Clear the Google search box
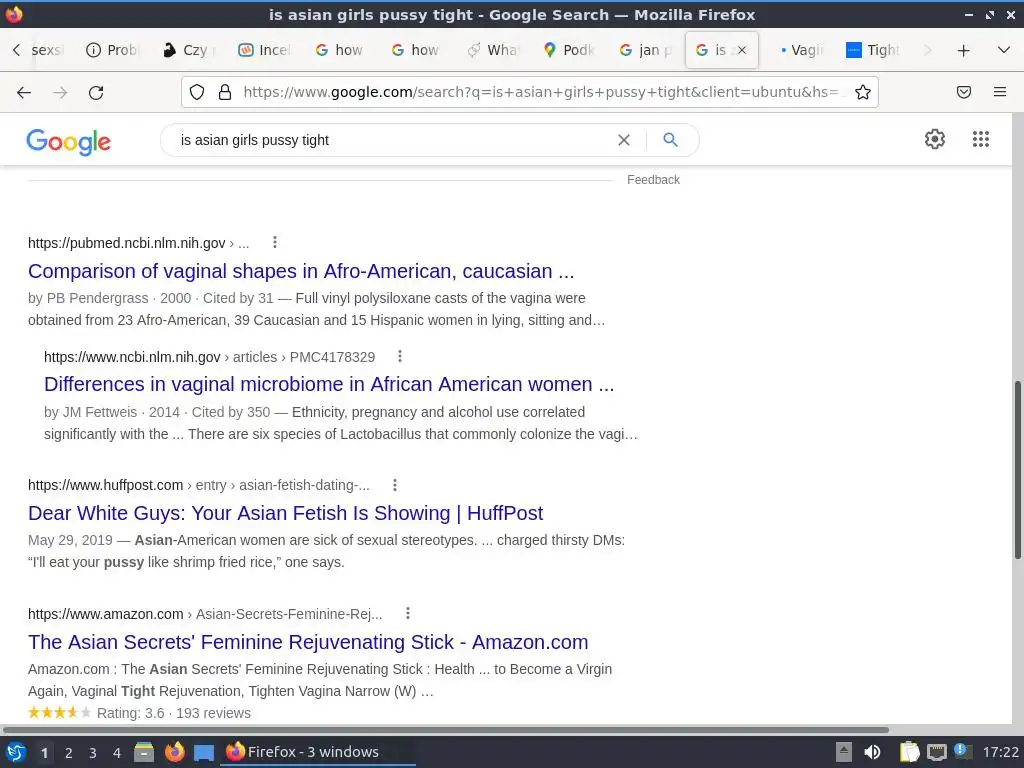 [x=624, y=140]
